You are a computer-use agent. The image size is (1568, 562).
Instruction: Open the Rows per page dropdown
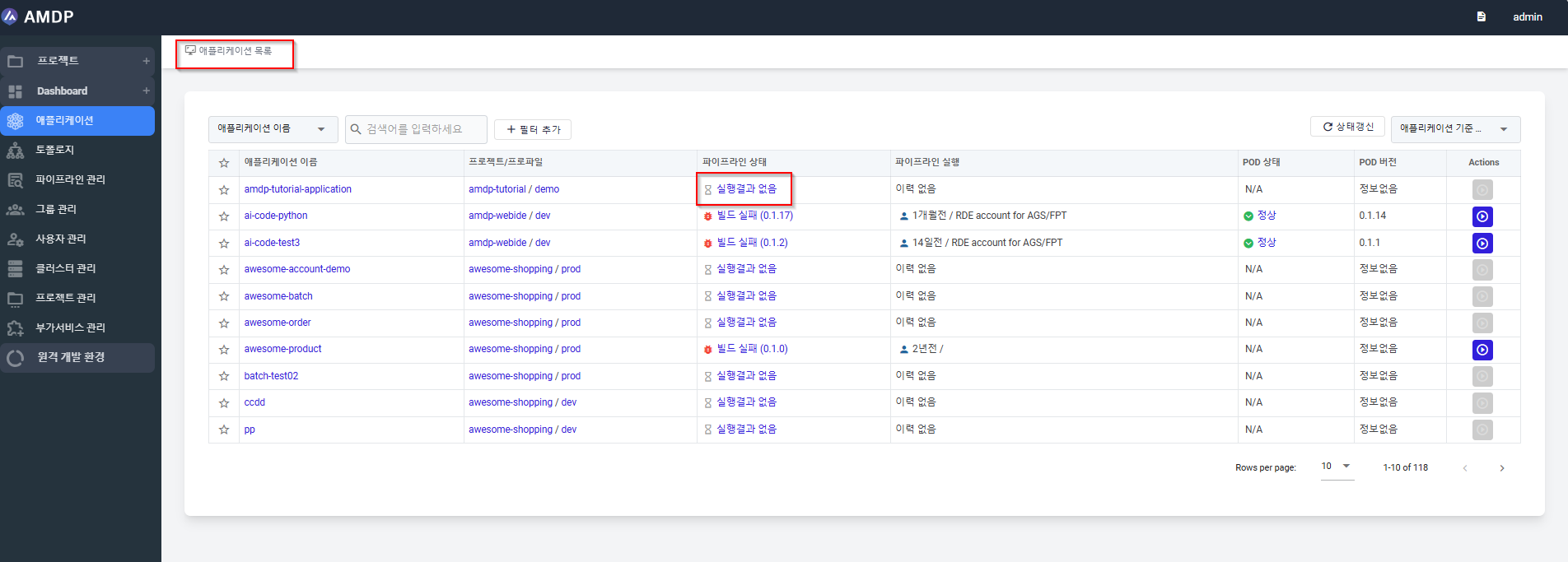pos(1337,467)
